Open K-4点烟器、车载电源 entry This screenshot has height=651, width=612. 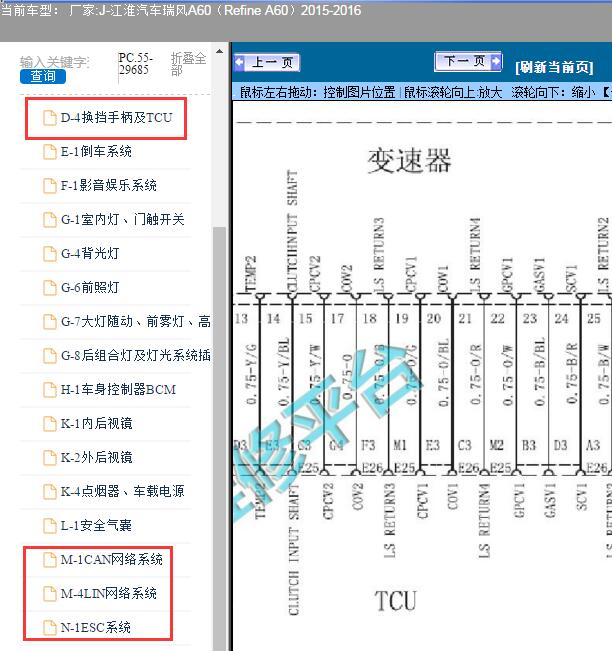tap(122, 492)
